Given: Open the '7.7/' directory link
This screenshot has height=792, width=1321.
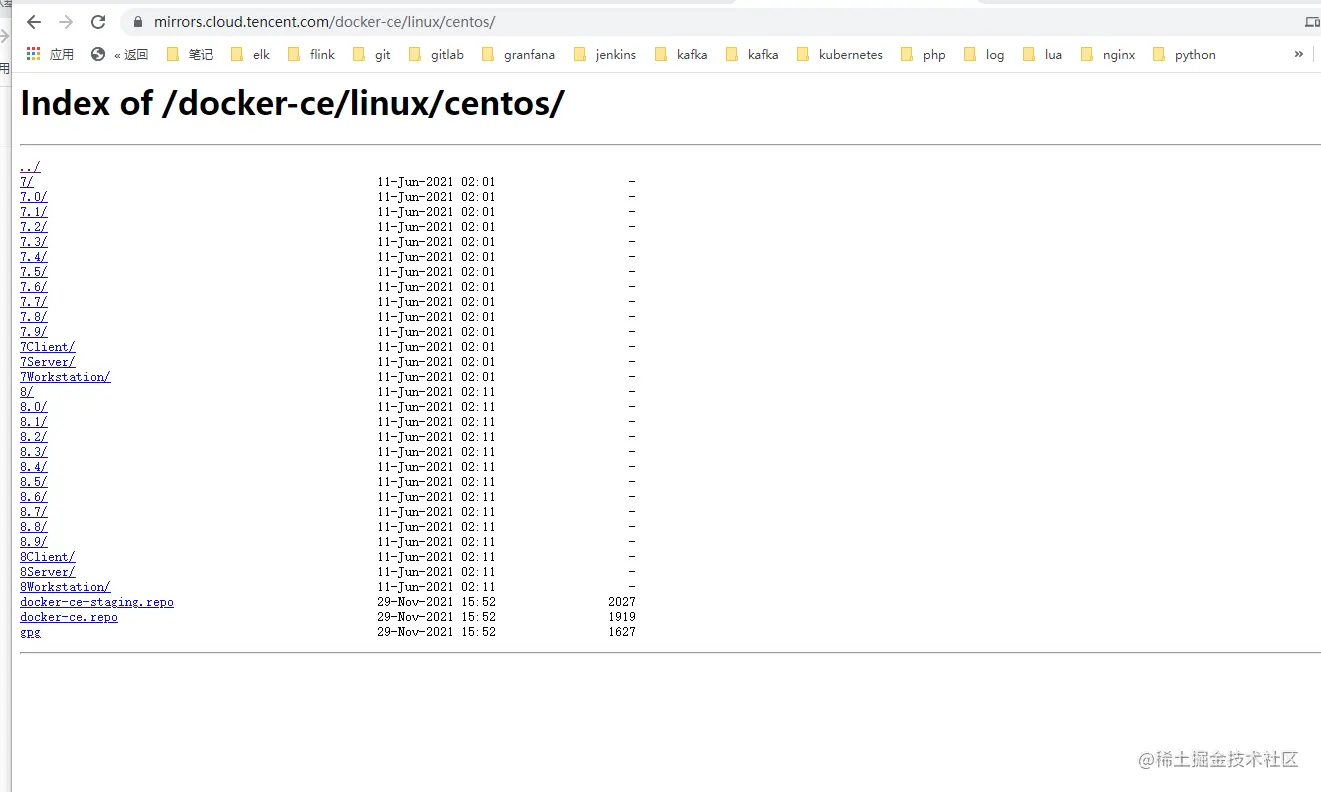Looking at the screenshot, I should 33,302.
